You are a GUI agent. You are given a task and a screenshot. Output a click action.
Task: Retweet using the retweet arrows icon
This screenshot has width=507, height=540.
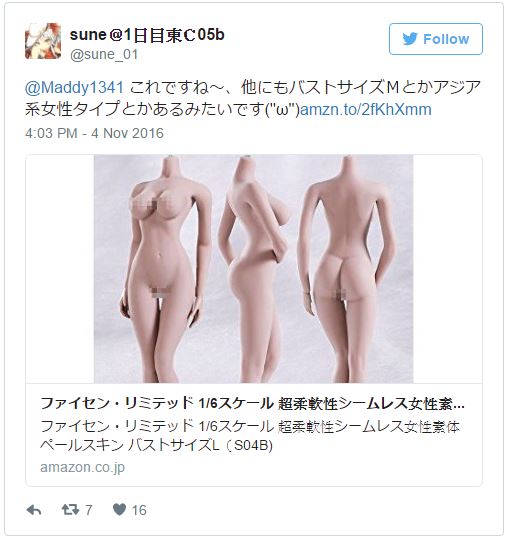(x=70, y=510)
